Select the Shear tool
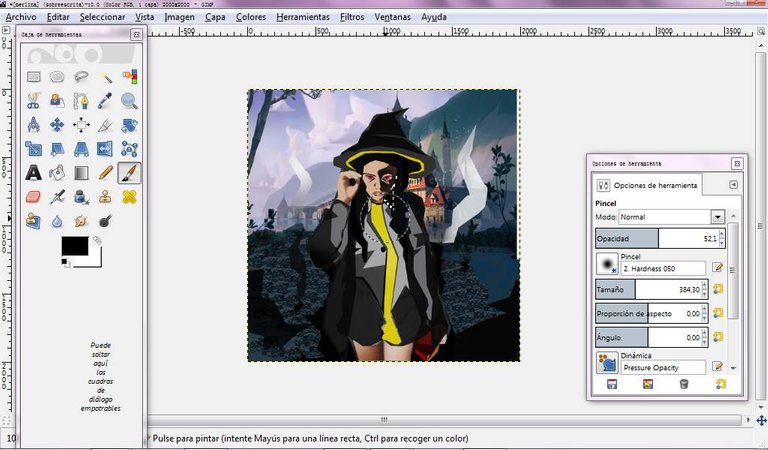768x450 pixels. [57, 149]
